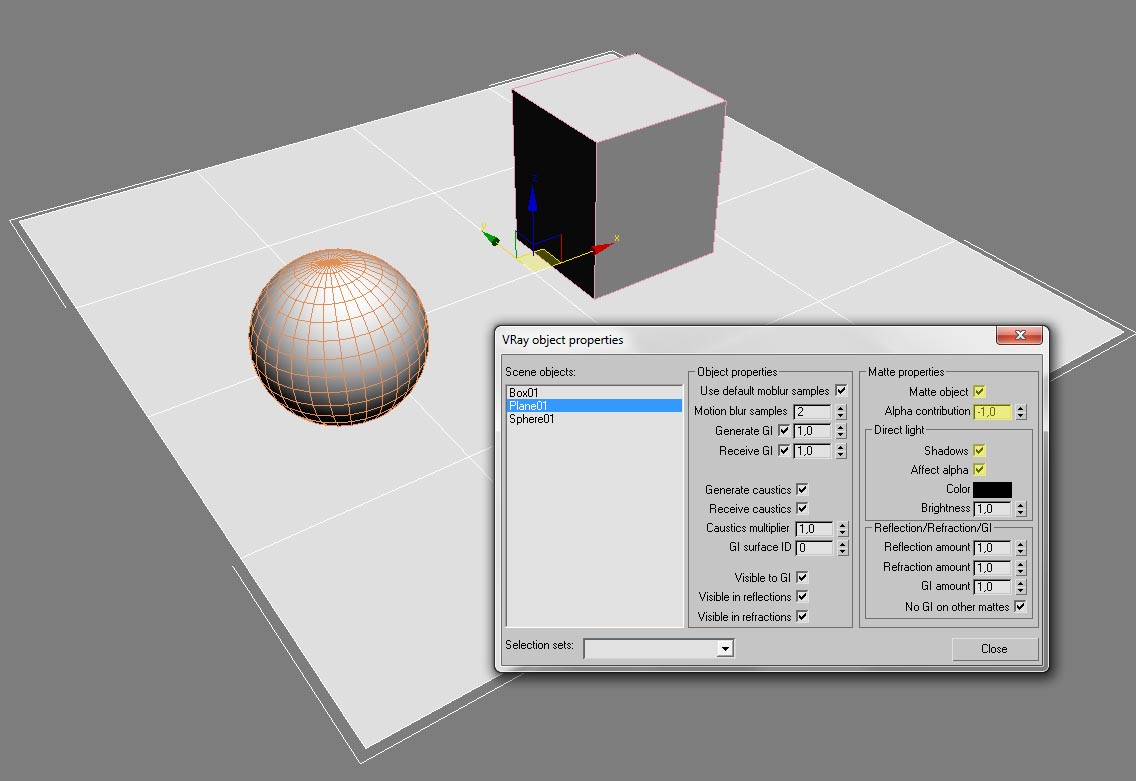
Task: Toggle the Receive GI checkbox
Action: point(784,450)
